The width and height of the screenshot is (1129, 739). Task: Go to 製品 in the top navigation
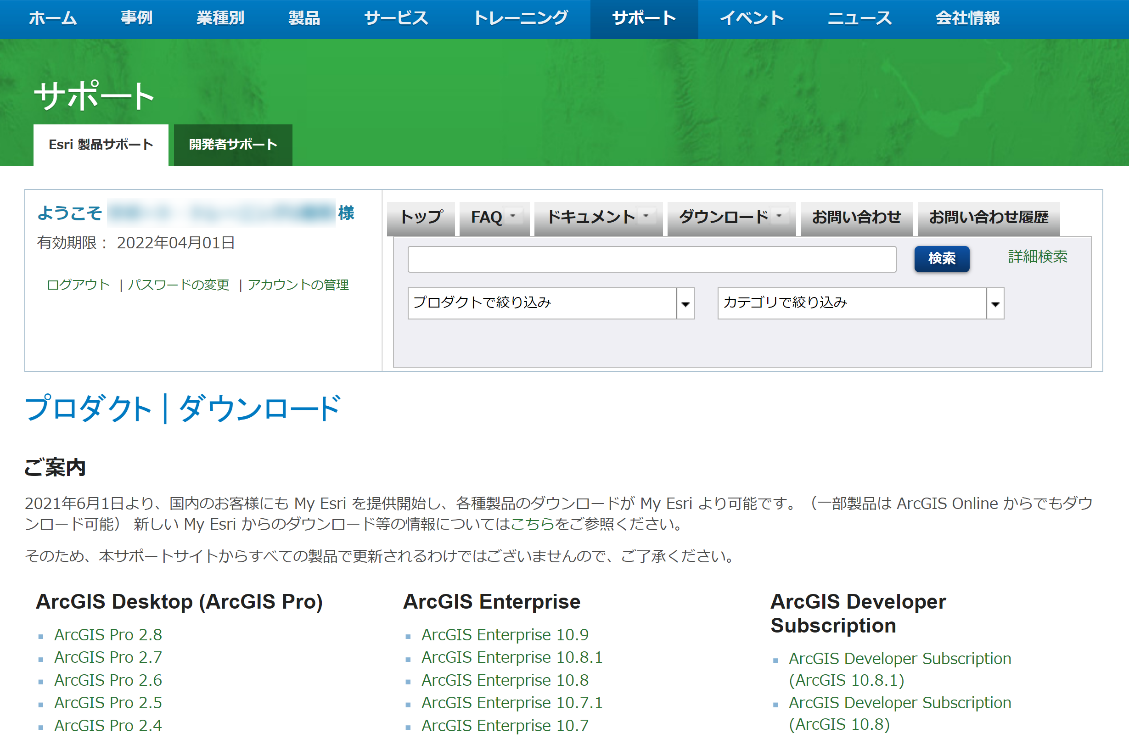(x=304, y=18)
